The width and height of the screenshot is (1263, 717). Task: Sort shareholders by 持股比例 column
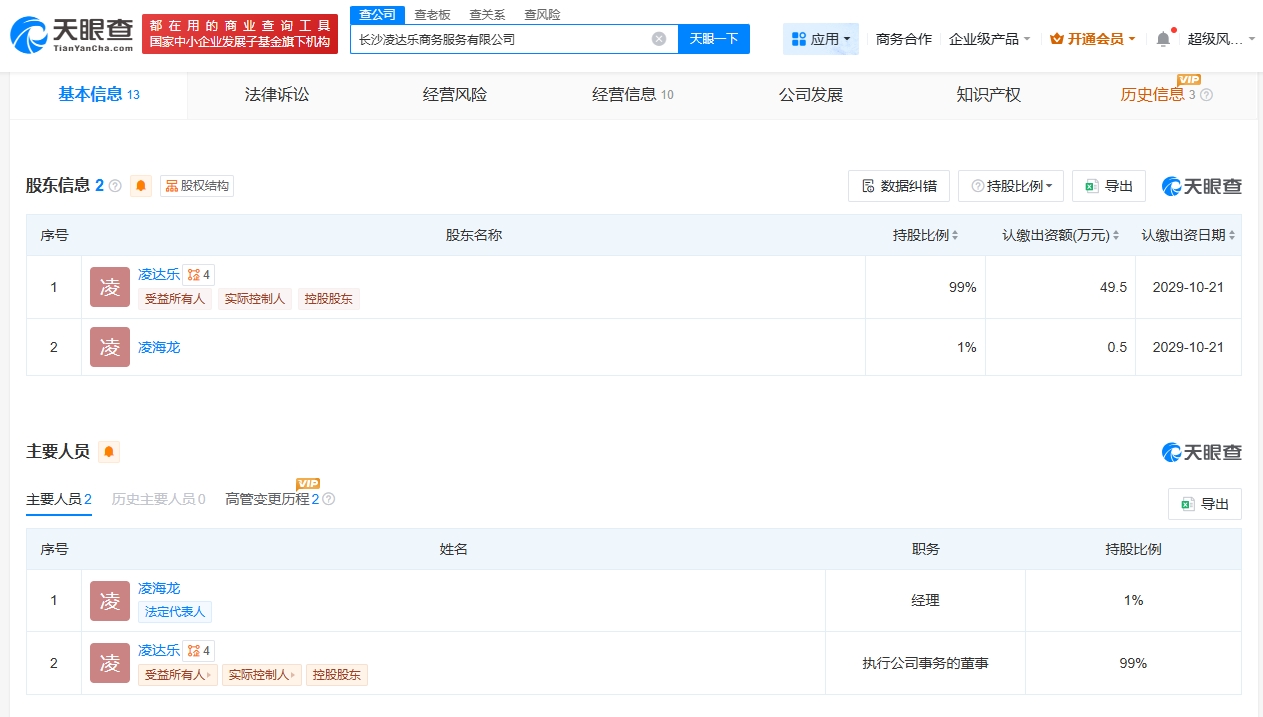(925, 235)
